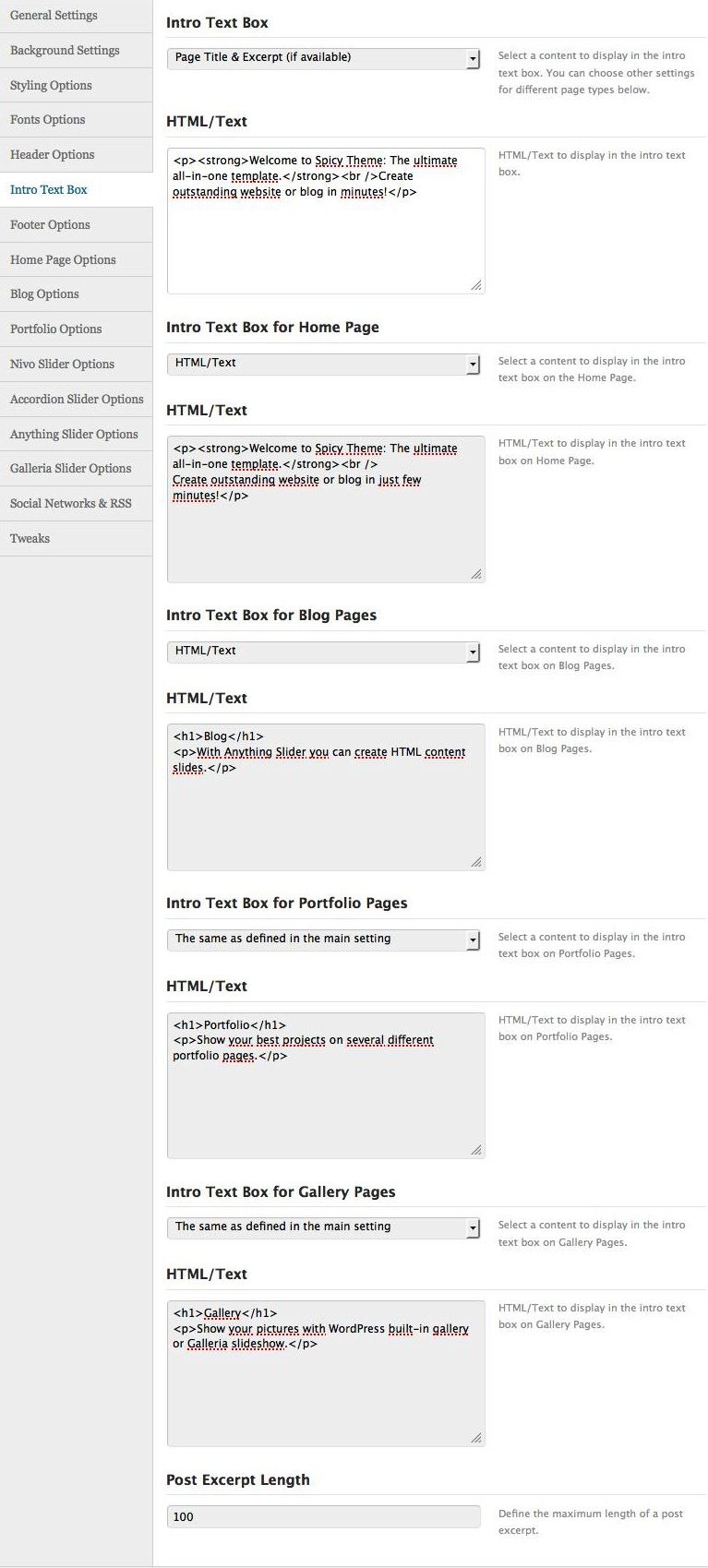Focus the Blog Pages HTML textarea

[x=326, y=797]
